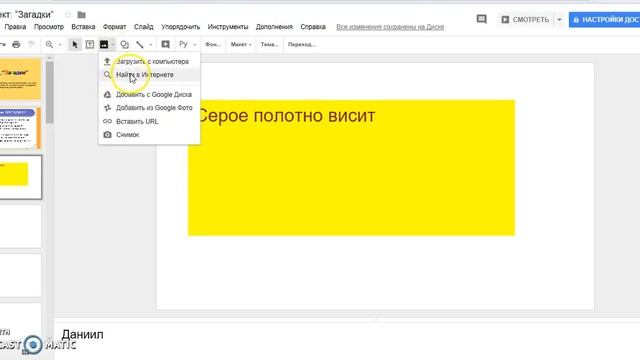The width and height of the screenshot is (640, 360).
Task: Click chain link icon beside Вставить URL
Action: pyautogui.click(x=107, y=121)
